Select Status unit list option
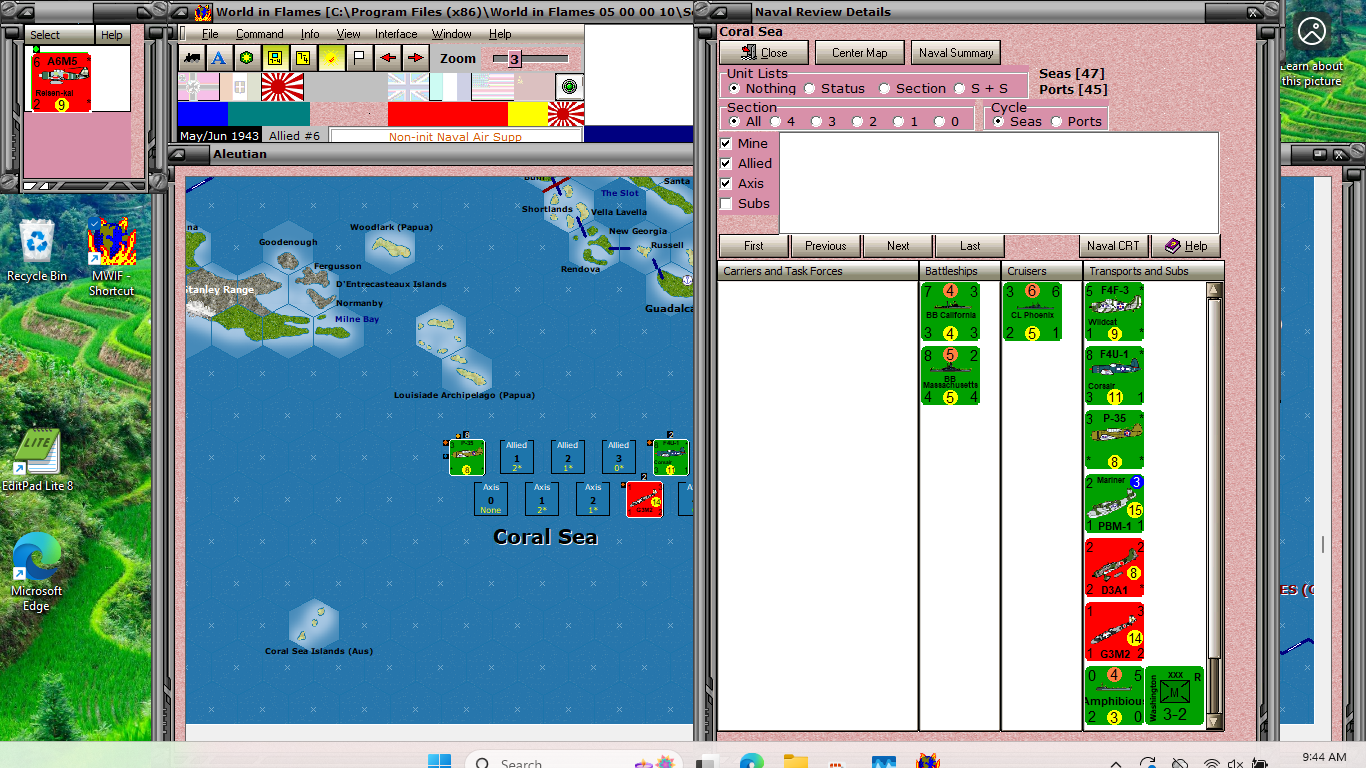This screenshot has height=768, width=1366. click(810, 88)
